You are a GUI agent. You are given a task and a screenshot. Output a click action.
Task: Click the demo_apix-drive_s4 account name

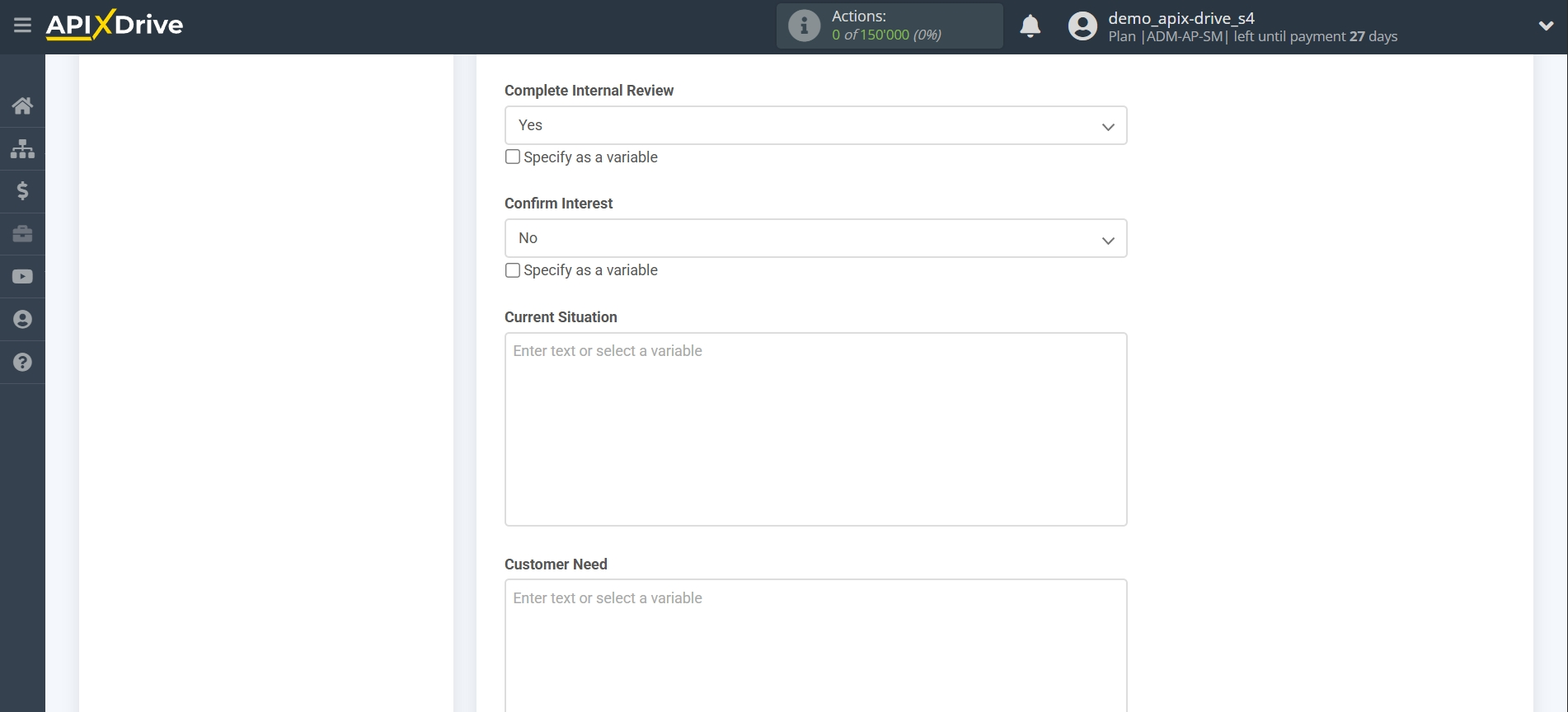pos(1181,18)
